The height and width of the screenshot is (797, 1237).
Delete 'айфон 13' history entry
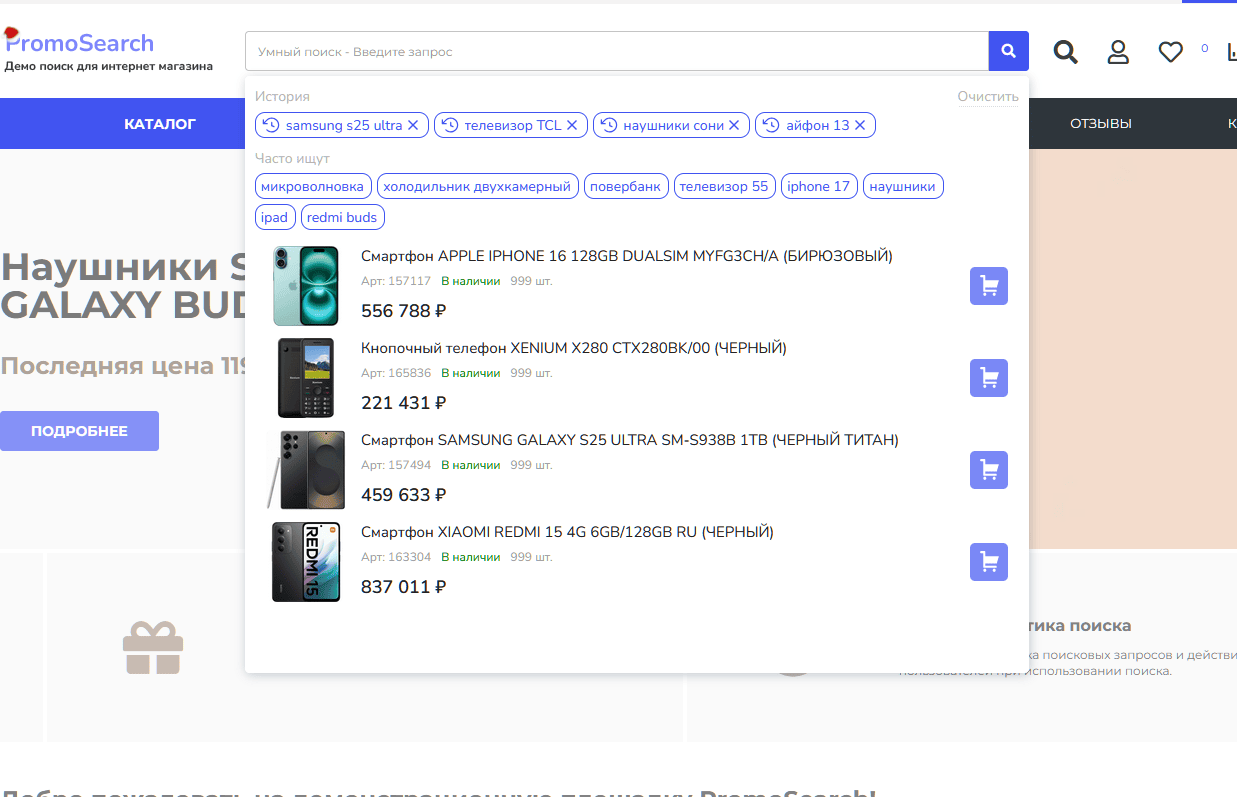pos(860,125)
